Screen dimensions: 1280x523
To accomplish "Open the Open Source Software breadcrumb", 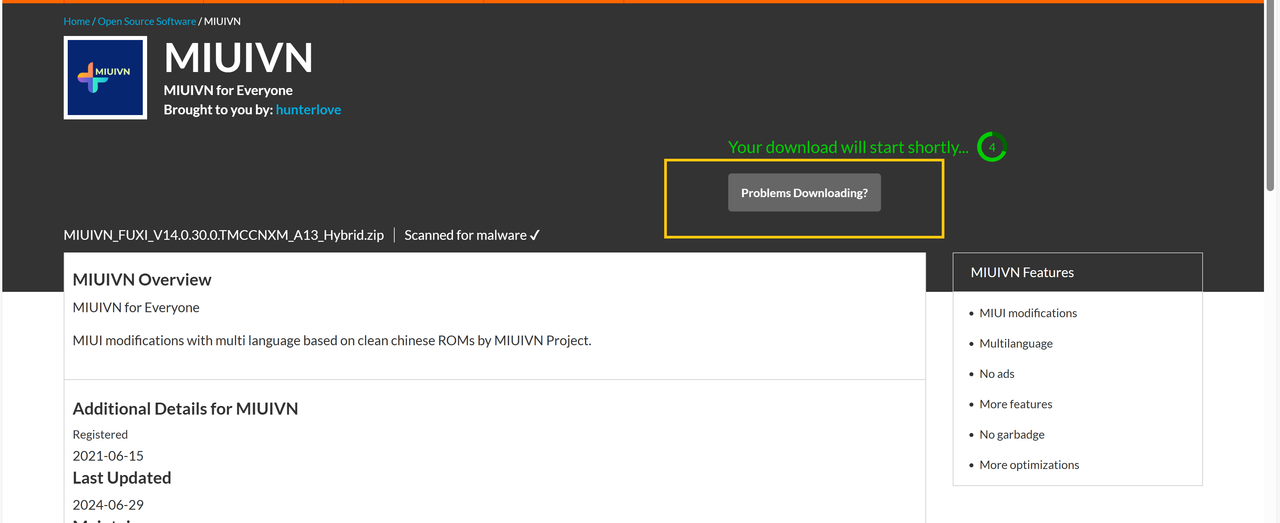I will pos(147,21).
